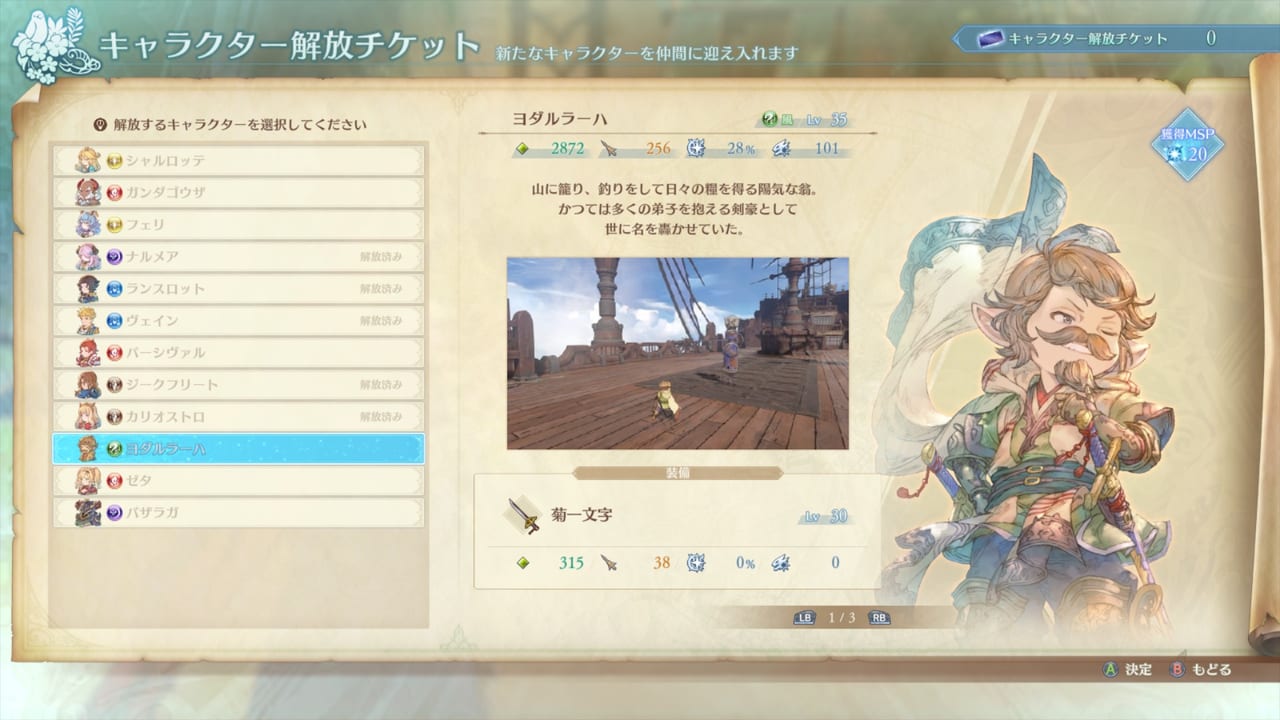Click the RB next page button
The height and width of the screenshot is (720, 1280).
click(879, 618)
